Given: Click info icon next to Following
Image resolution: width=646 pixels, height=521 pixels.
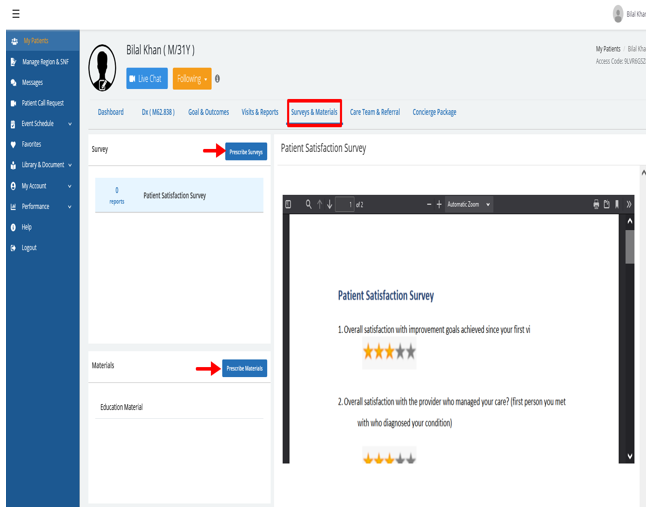Looking at the screenshot, I should click(x=217, y=79).
